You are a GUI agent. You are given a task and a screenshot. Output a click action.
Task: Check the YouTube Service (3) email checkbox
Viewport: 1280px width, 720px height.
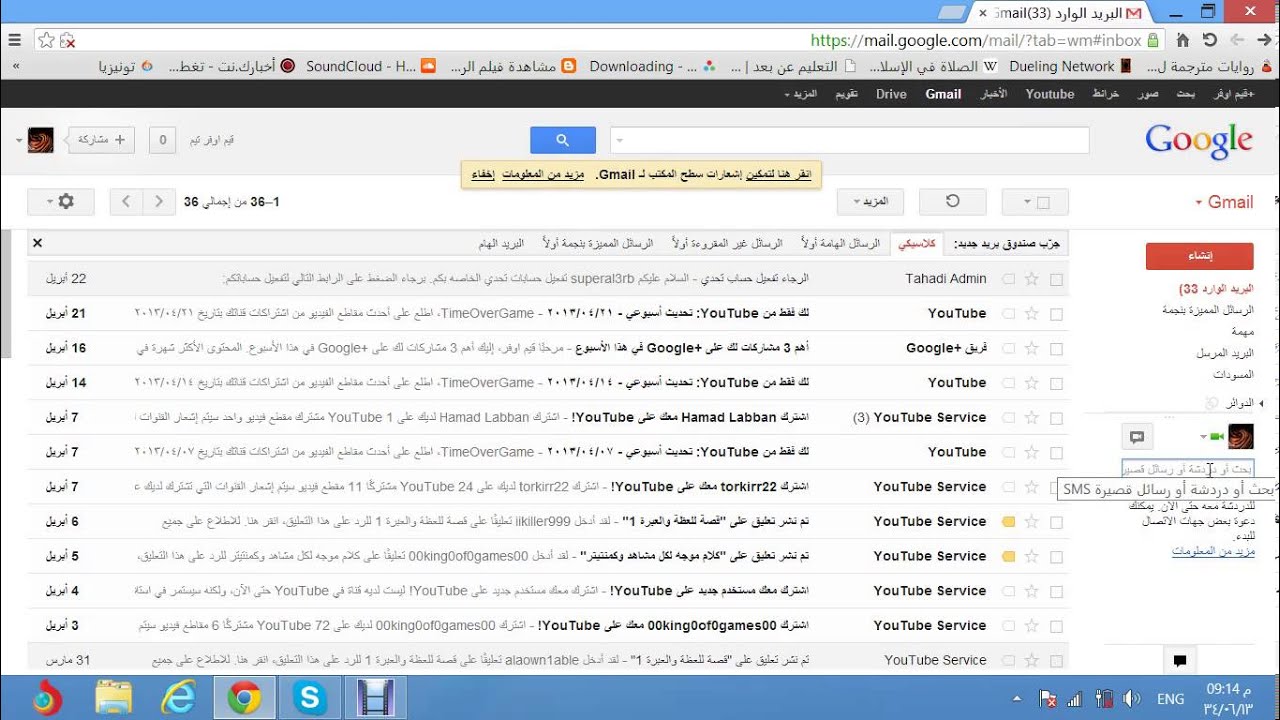pyautogui.click(x=1056, y=417)
